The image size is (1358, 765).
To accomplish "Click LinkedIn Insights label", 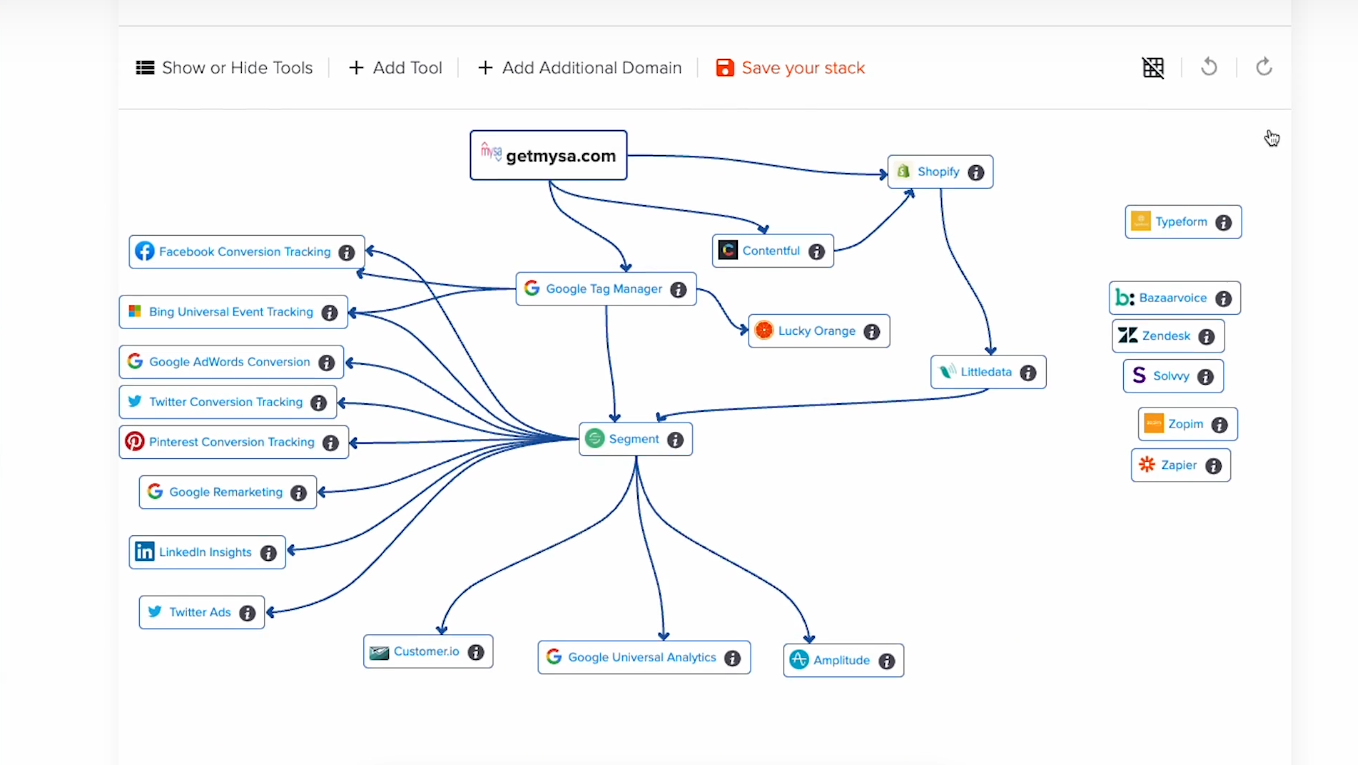I will click(x=205, y=552).
